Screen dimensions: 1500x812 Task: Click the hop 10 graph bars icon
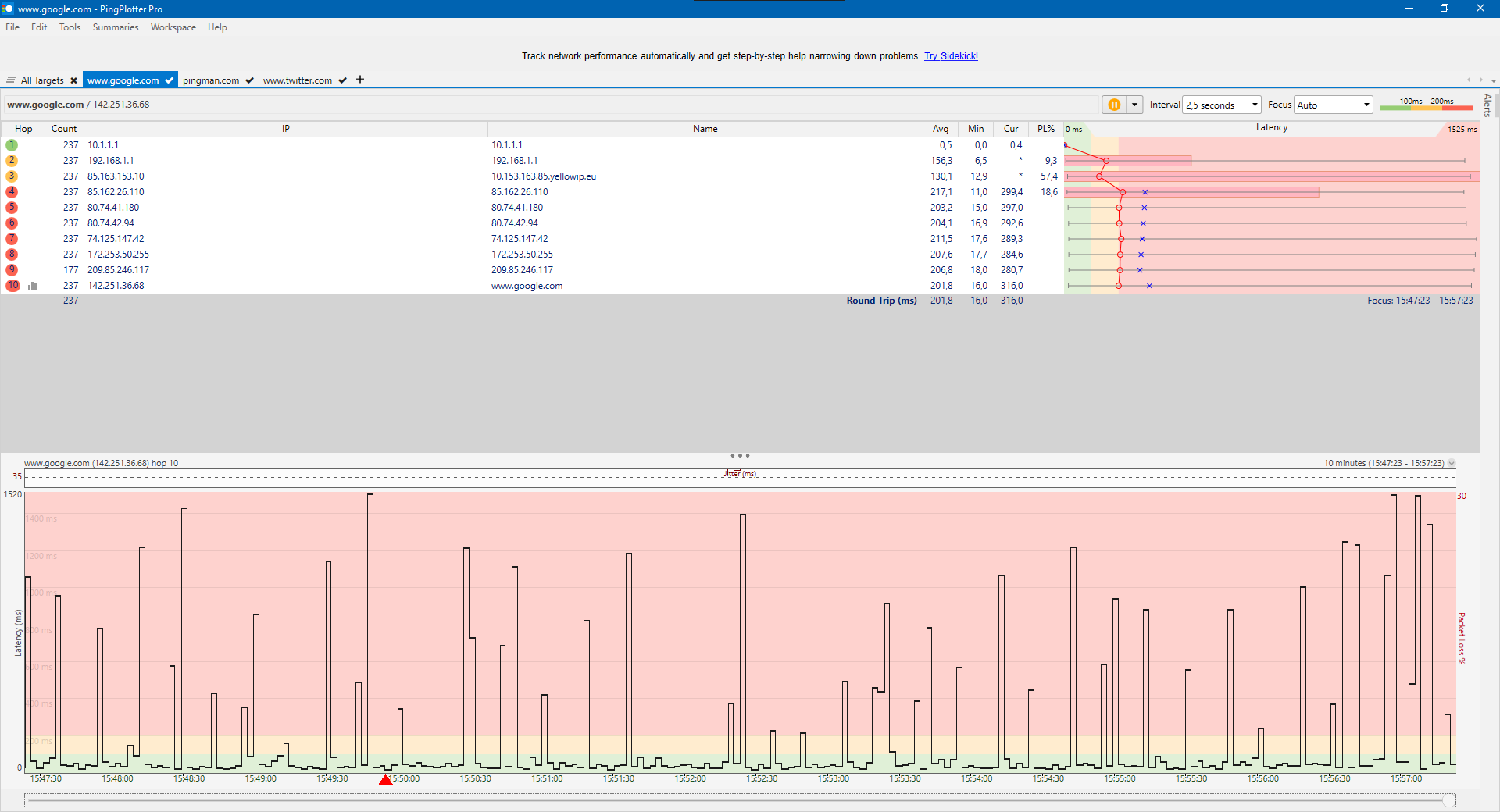tap(33, 286)
